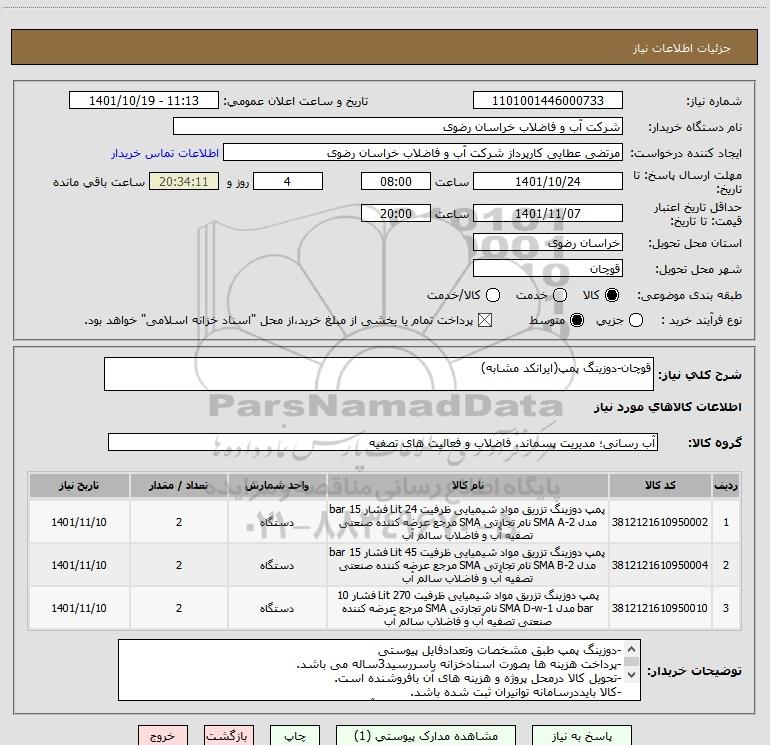Select the کالا radio button
770x745 pixels.
click(612, 295)
